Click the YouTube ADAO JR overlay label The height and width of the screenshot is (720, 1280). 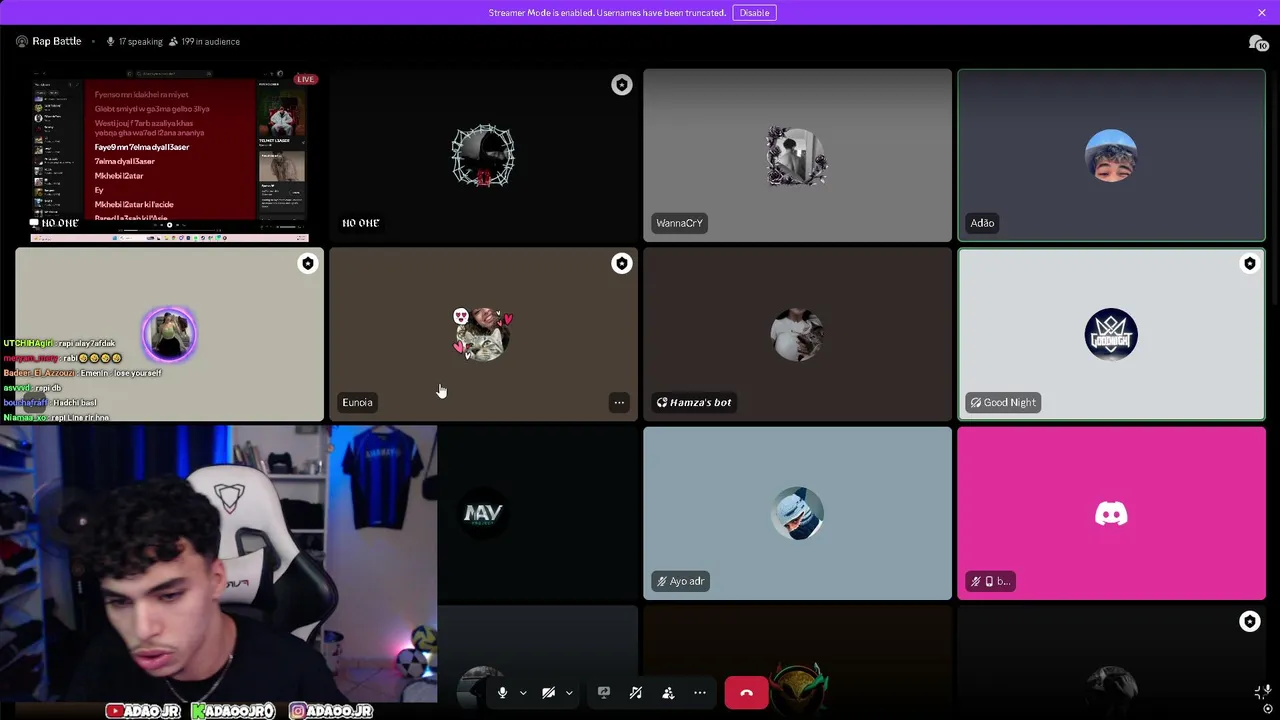(x=142, y=711)
